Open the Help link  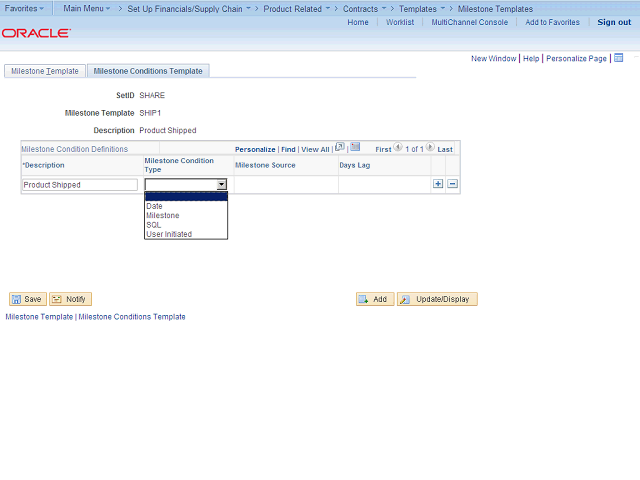[x=531, y=58]
